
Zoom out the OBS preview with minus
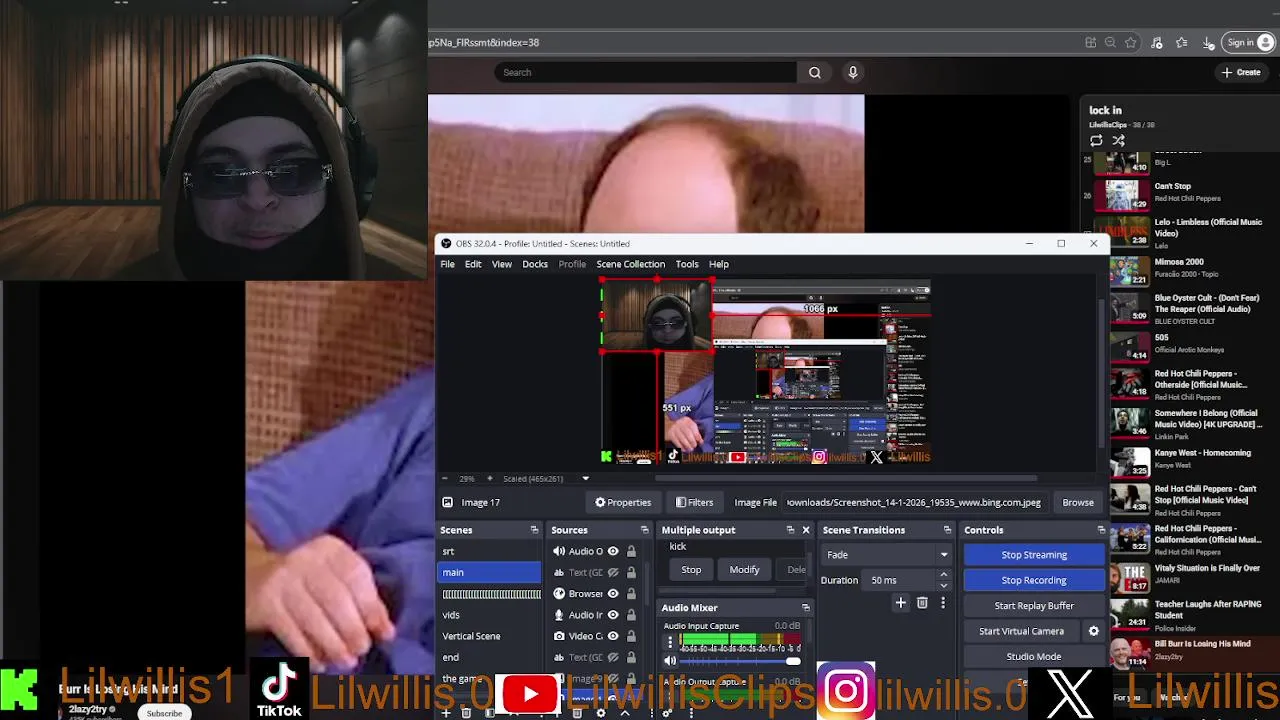(445, 479)
